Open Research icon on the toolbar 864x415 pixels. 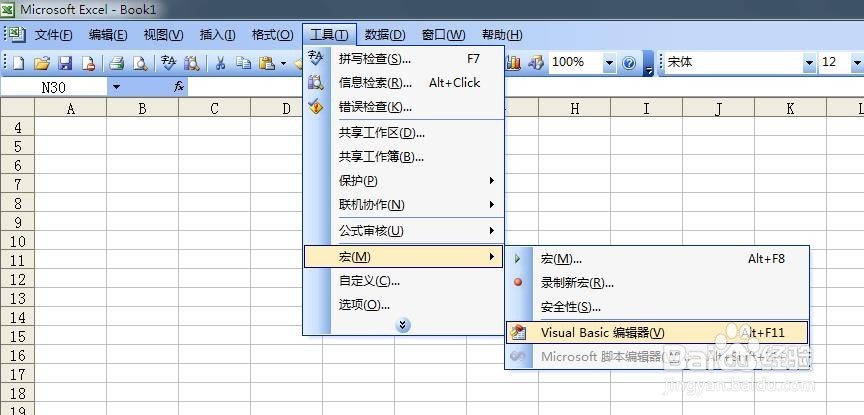(191, 63)
